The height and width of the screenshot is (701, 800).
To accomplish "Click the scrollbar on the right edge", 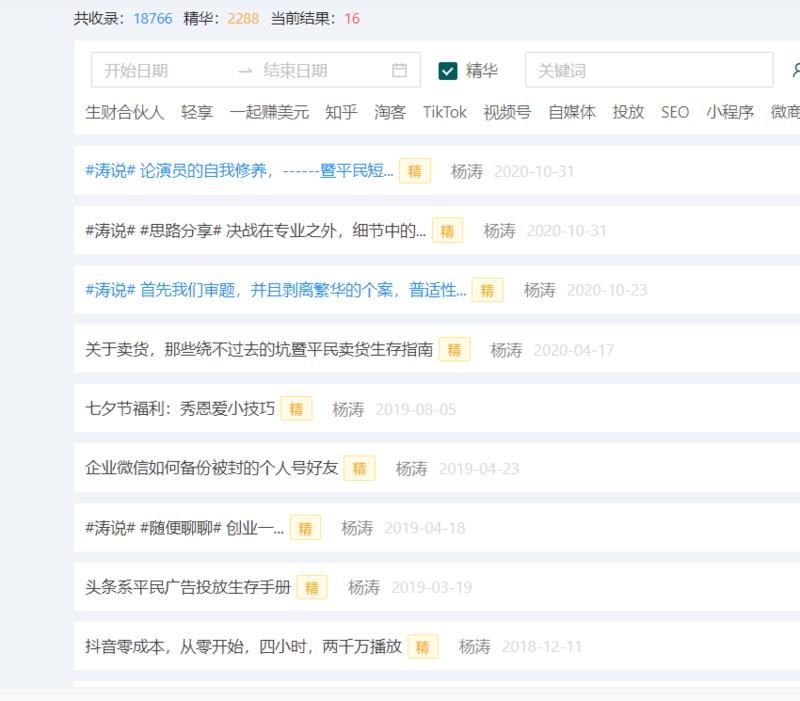I will 796,350.
